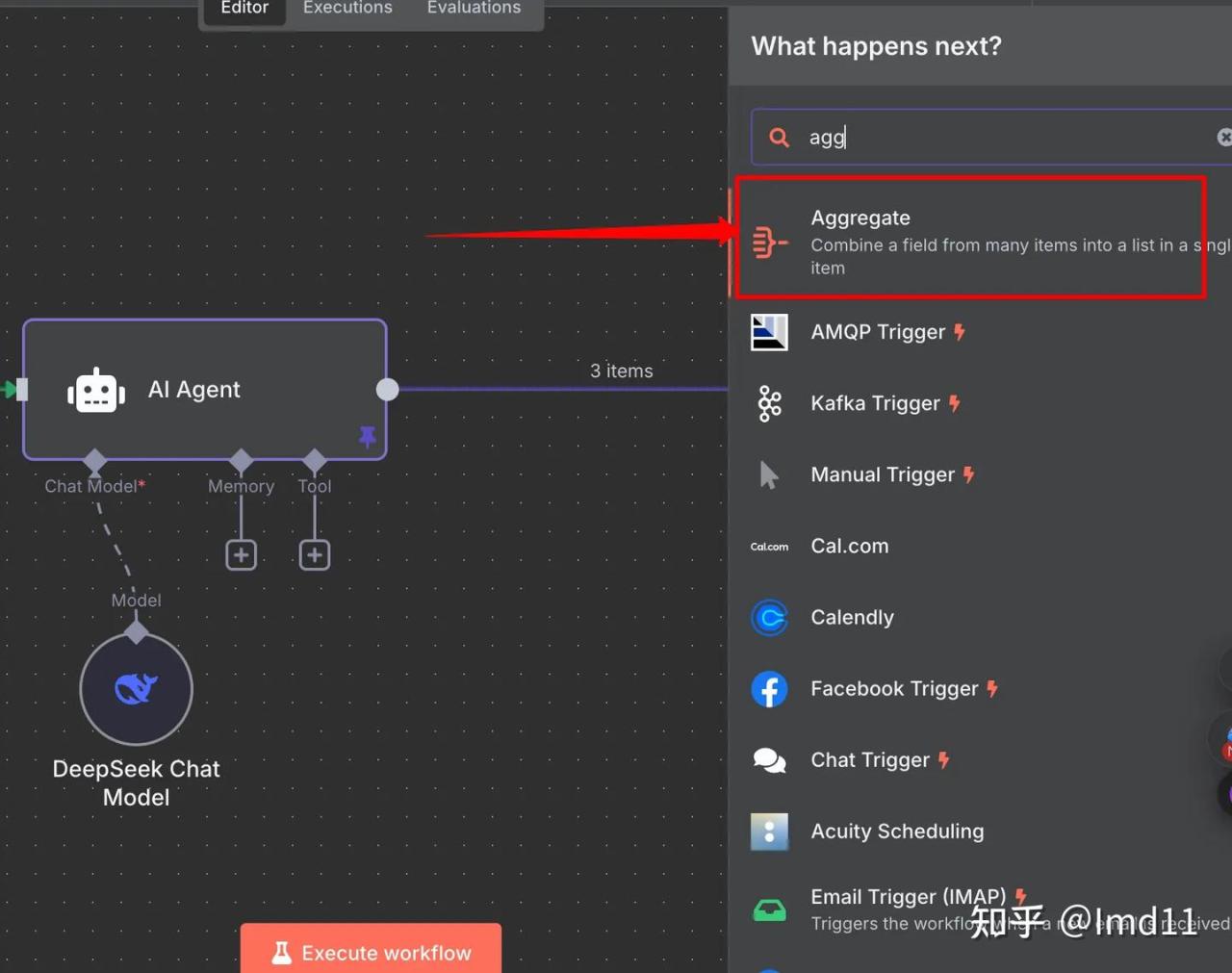The image size is (1232, 973).
Task: Select the Cal.com list entry
Action: 849,547
